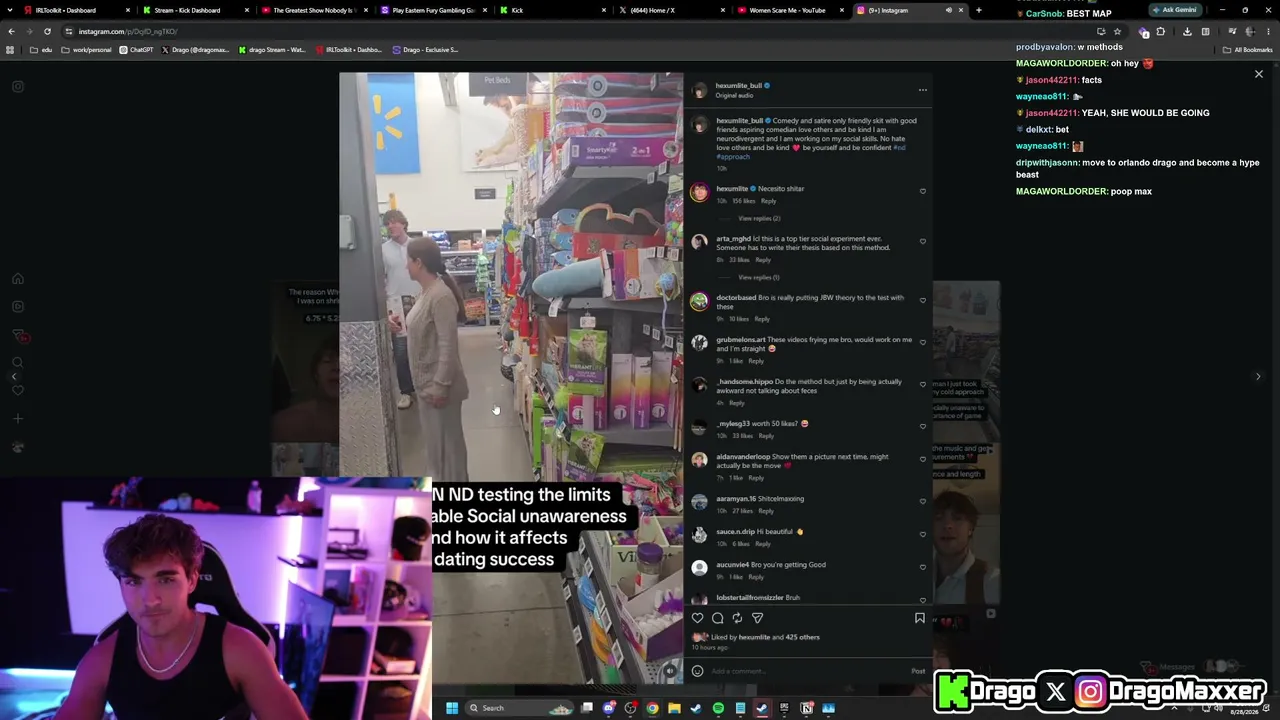Screen dimensions: 1280x720
Task: Go to the previous post arrow
Action: click(x=14, y=377)
